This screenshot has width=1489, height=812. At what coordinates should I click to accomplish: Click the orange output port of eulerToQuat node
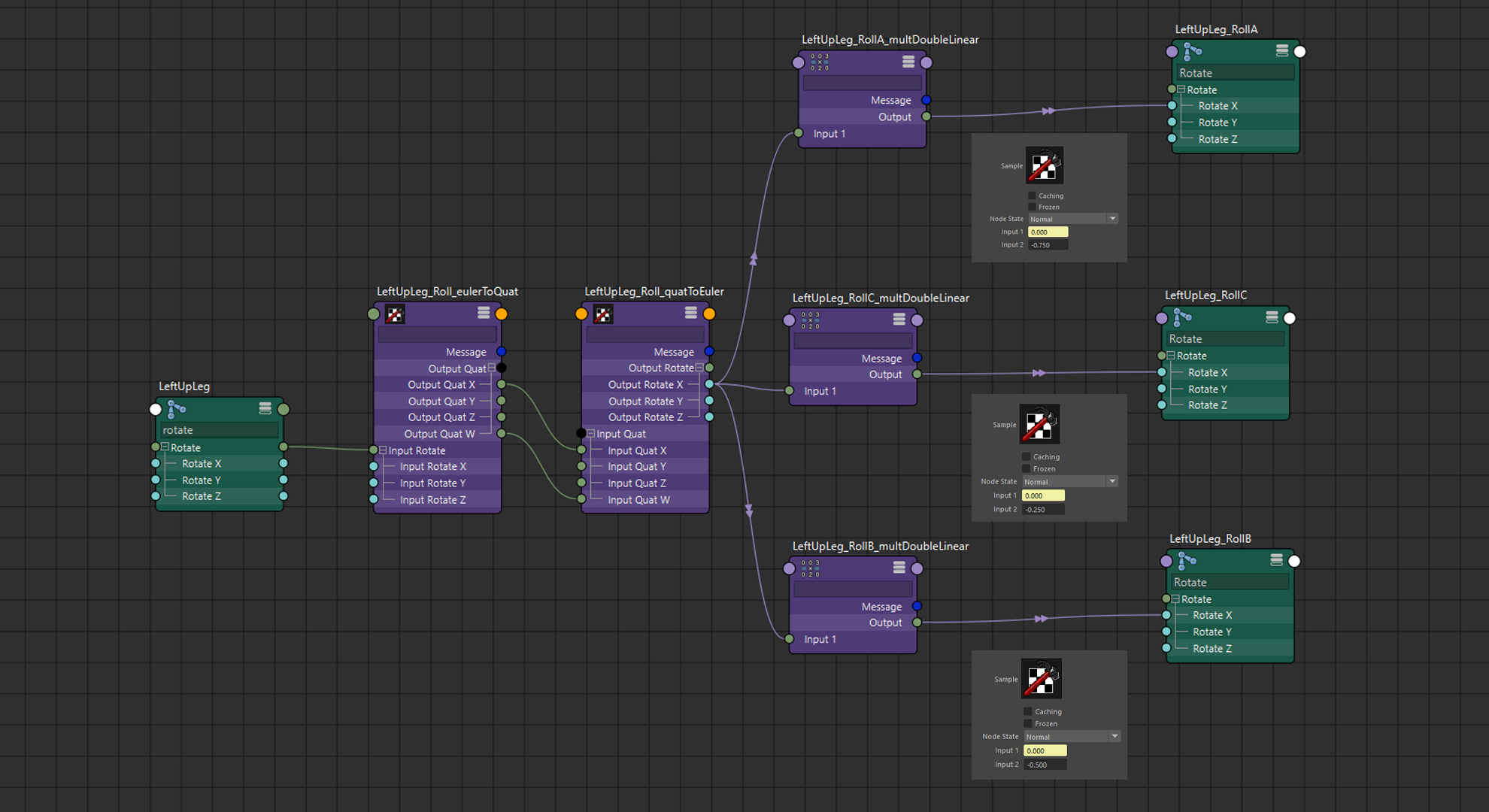pos(502,314)
